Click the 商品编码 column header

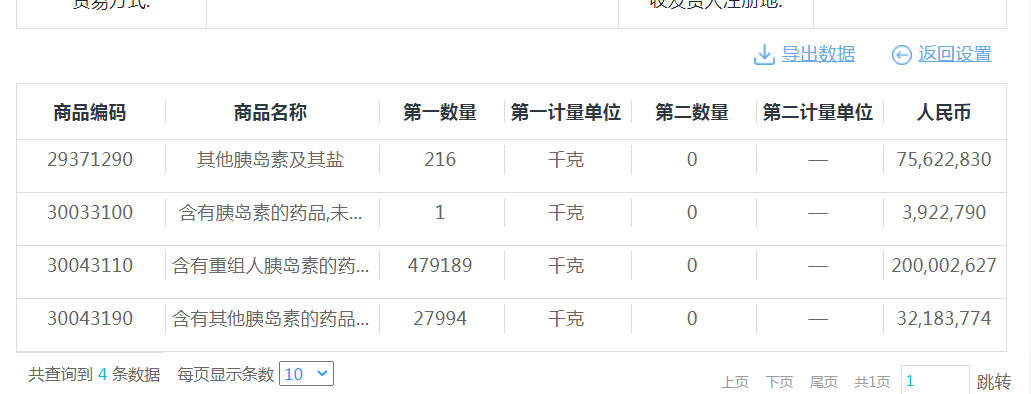click(x=89, y=112)
